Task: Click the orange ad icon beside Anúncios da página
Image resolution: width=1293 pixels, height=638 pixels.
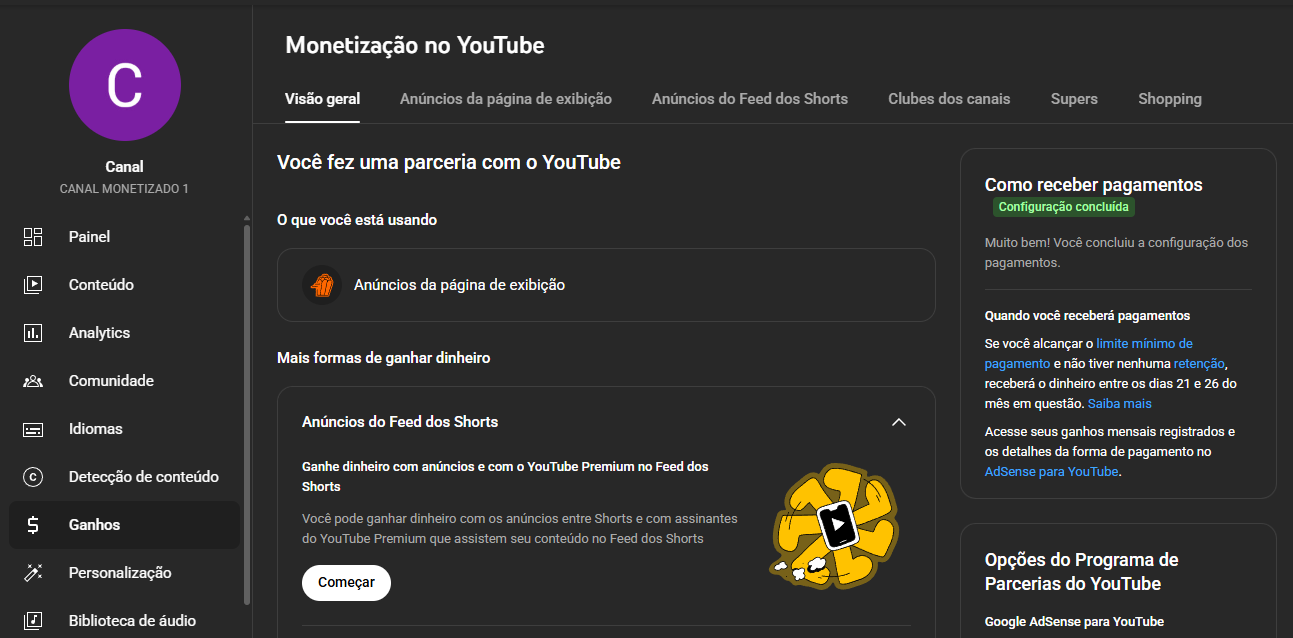Action: tap(322, 285)
